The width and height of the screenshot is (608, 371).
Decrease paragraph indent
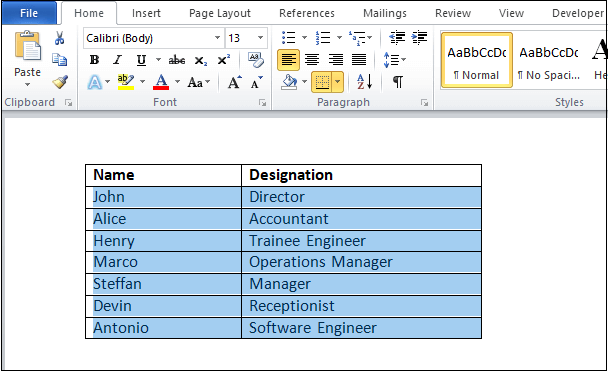(397, 37)
